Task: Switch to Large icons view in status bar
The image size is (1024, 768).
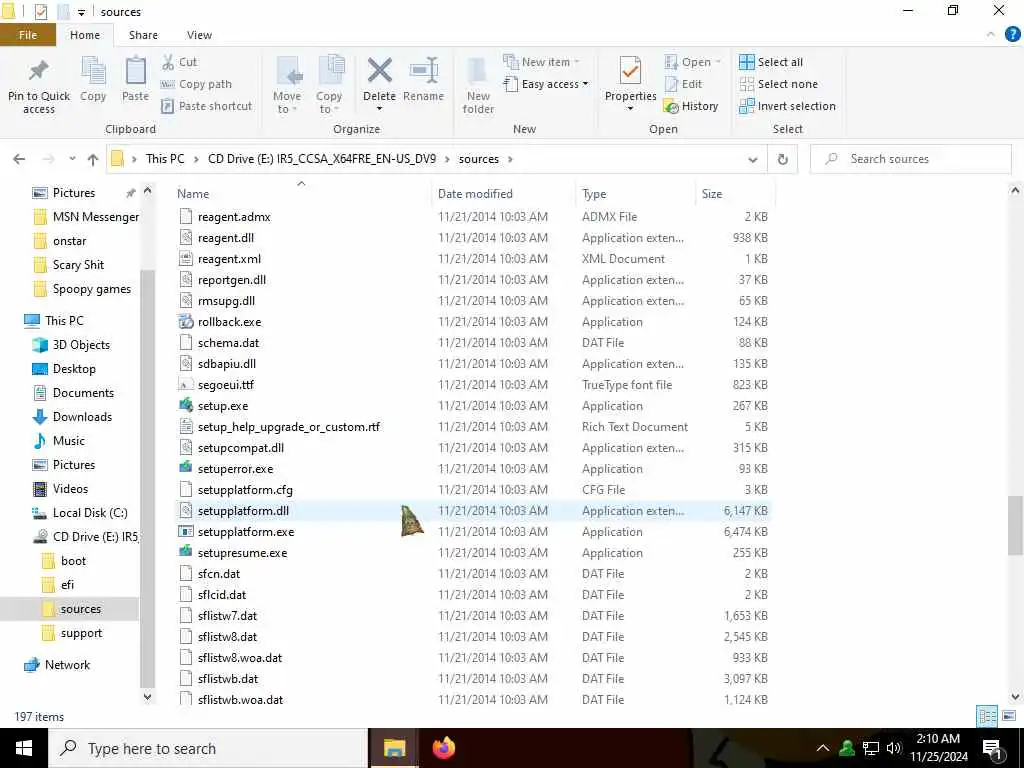Action: click(1008, 716)
